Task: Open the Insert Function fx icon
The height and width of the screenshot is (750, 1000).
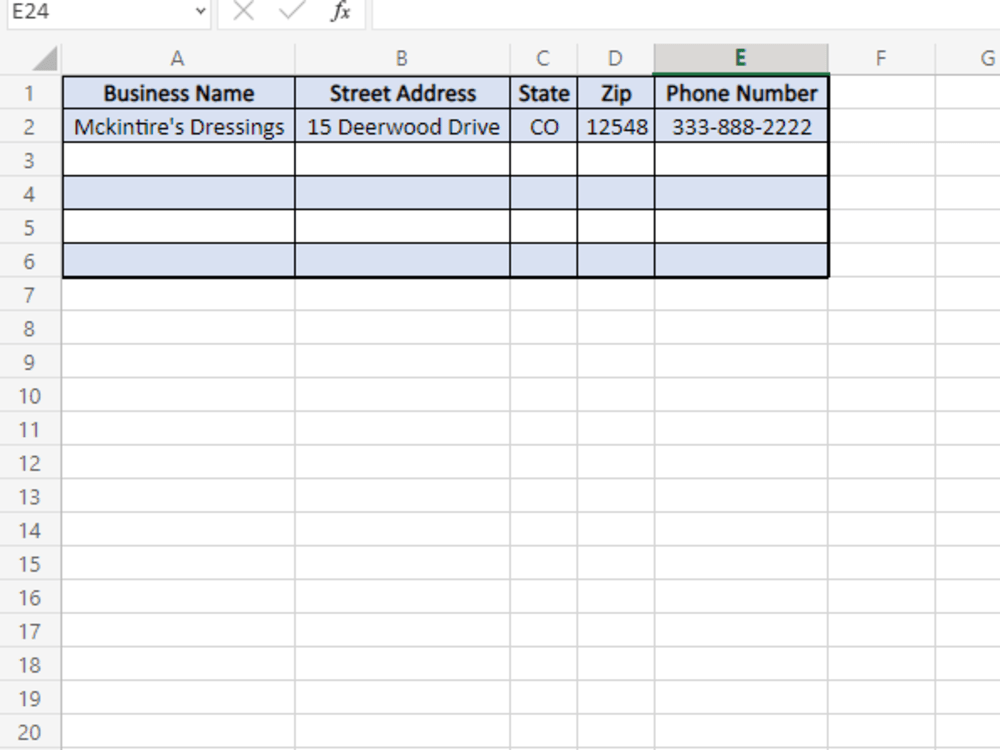Action: click(340, 10)
